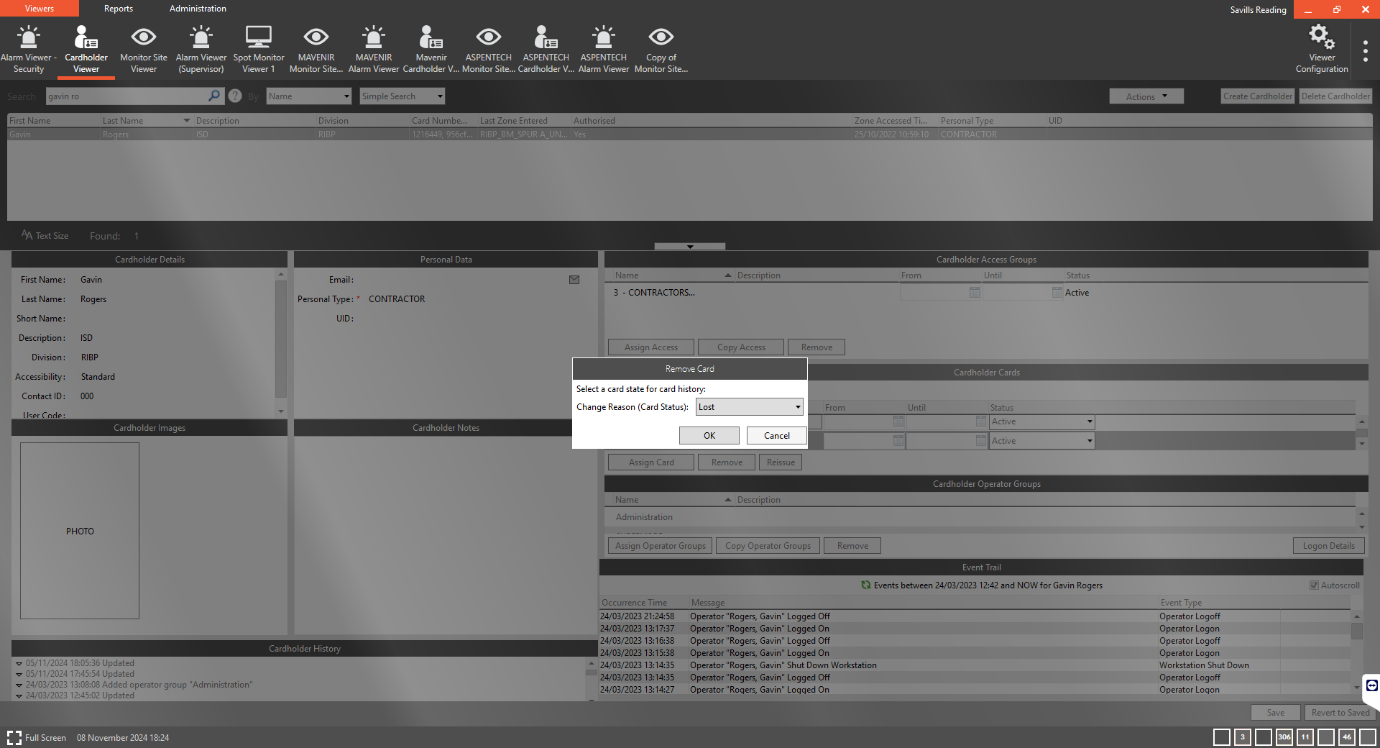Select the Administration operator group row
Image resolution: width=1380 pixels, height=748 pixels.
[x=980, y=517]
